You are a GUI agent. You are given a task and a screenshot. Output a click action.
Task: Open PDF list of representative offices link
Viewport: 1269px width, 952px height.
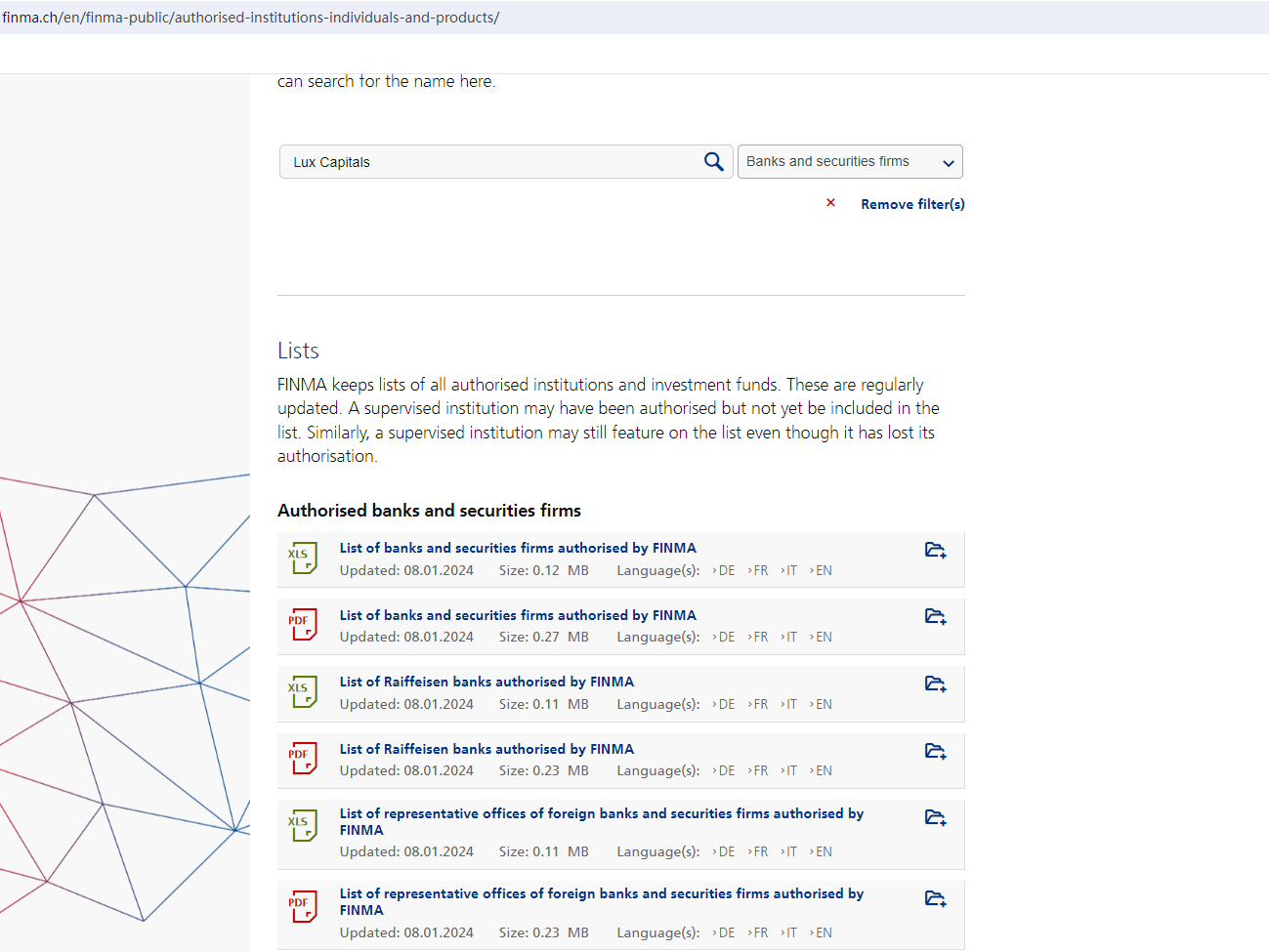601,894
